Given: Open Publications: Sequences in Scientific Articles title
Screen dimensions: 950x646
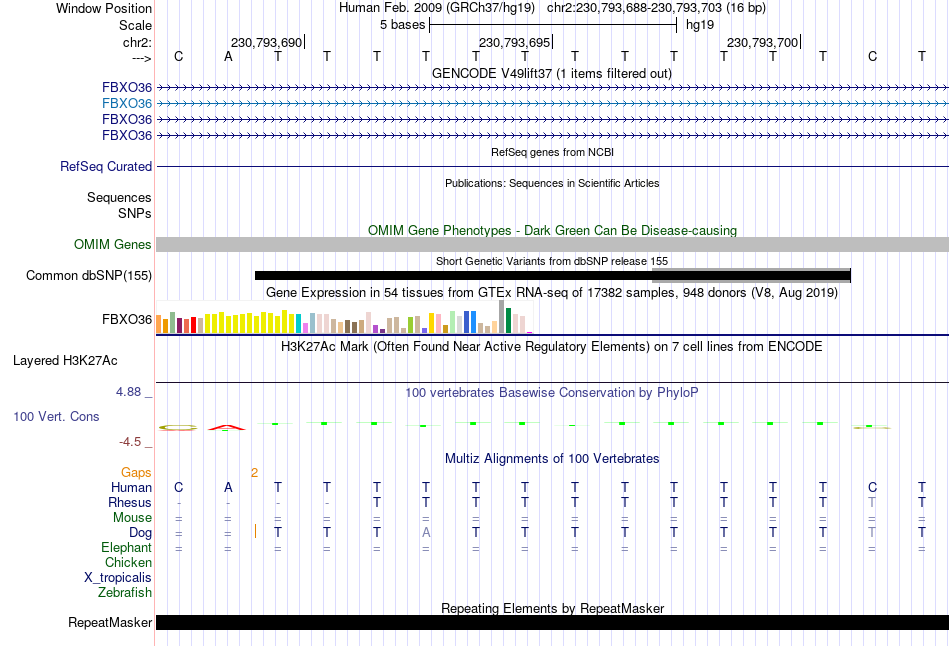Looking at the screenshot, I should click(552, 183).
